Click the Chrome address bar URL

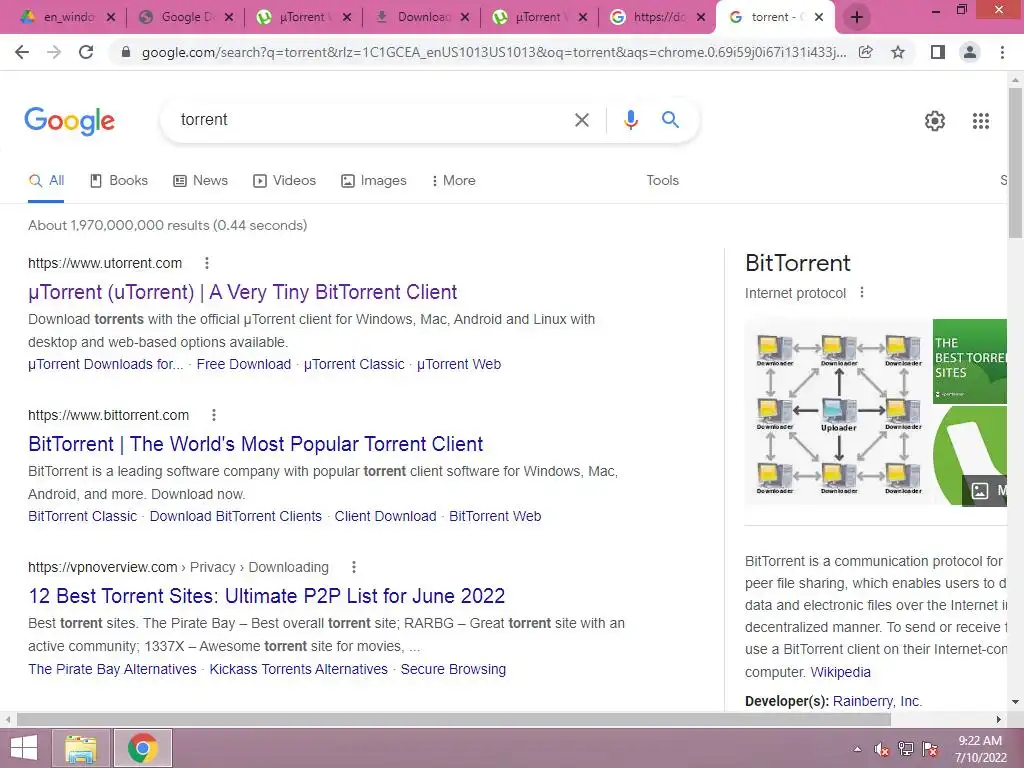(x=494, y=52)
